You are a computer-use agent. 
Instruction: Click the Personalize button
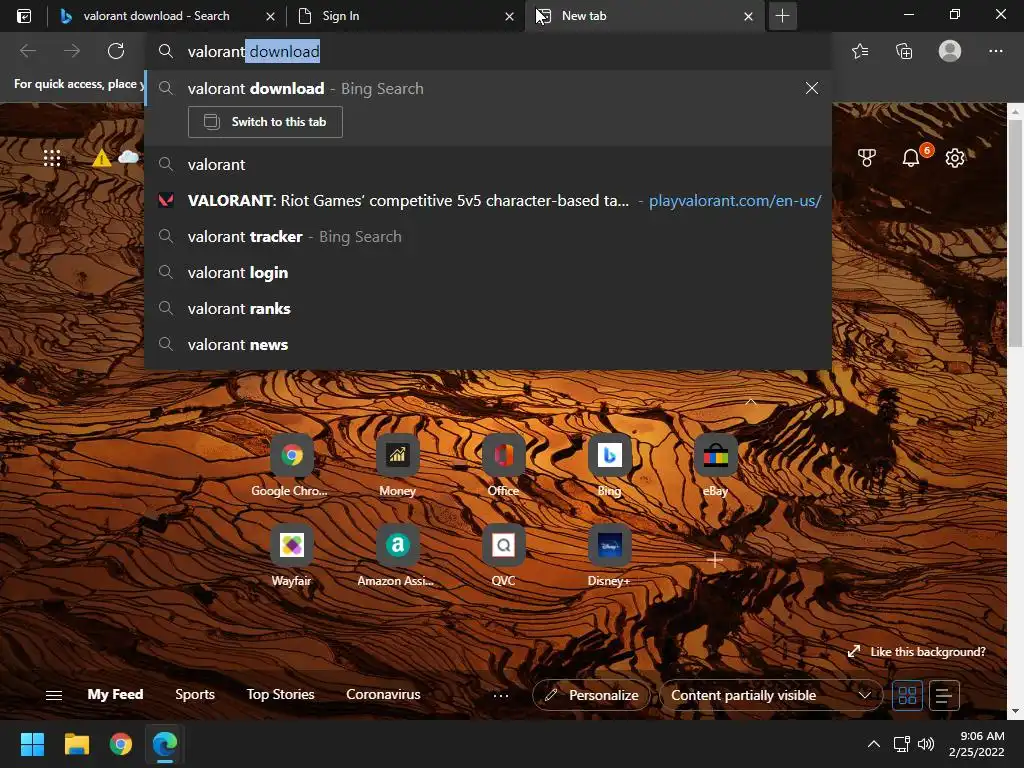[591, 695]
